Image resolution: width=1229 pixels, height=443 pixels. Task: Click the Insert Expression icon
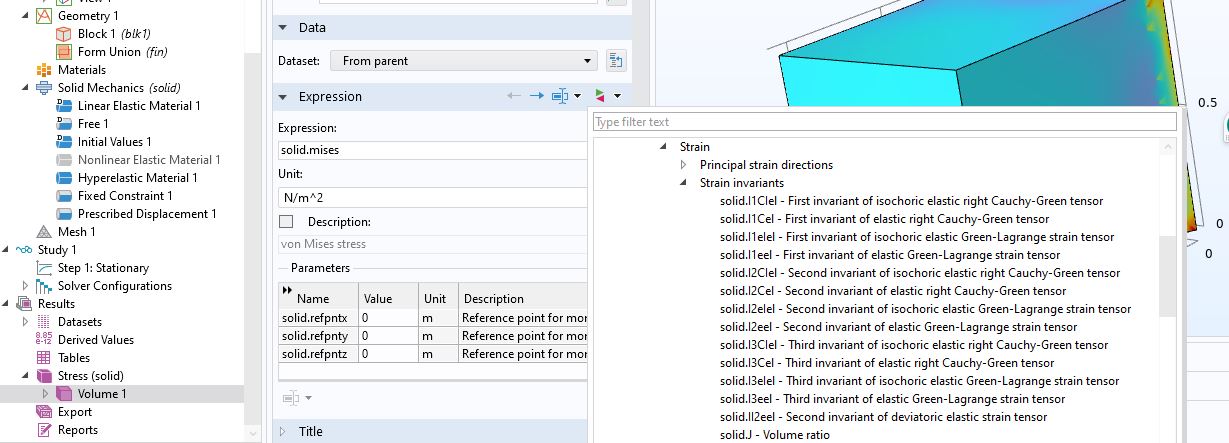pos(560,96)
